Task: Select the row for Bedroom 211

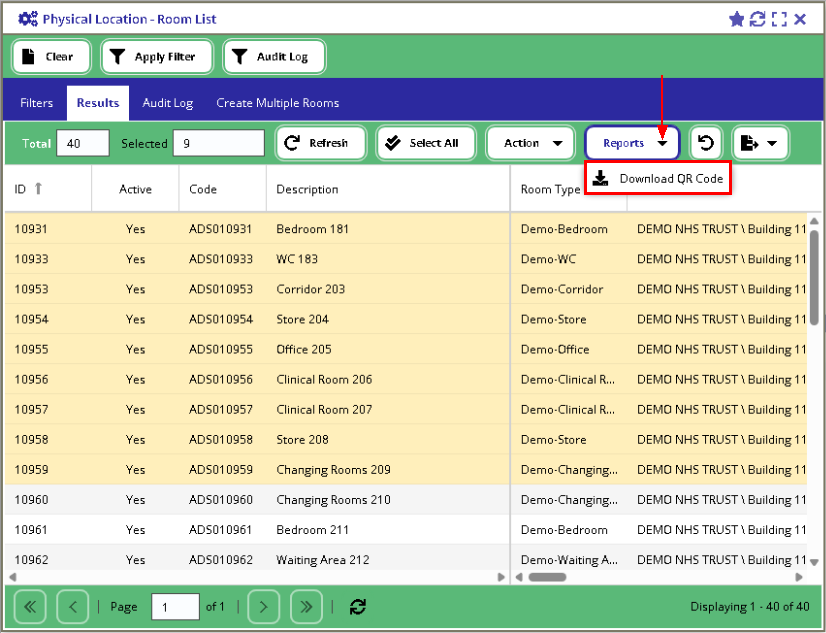Action: coord(313,530)
